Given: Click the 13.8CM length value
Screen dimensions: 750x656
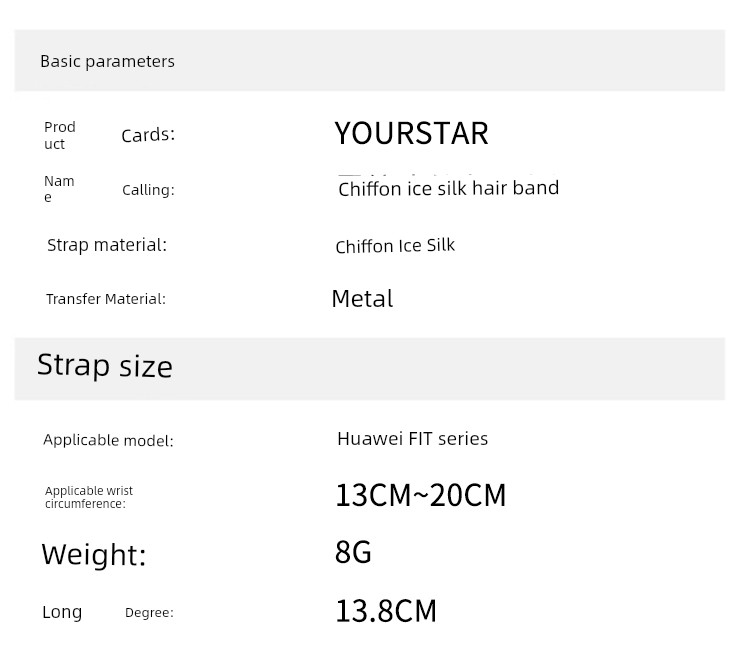Looking at the screenshot, I should coord(386,611).
